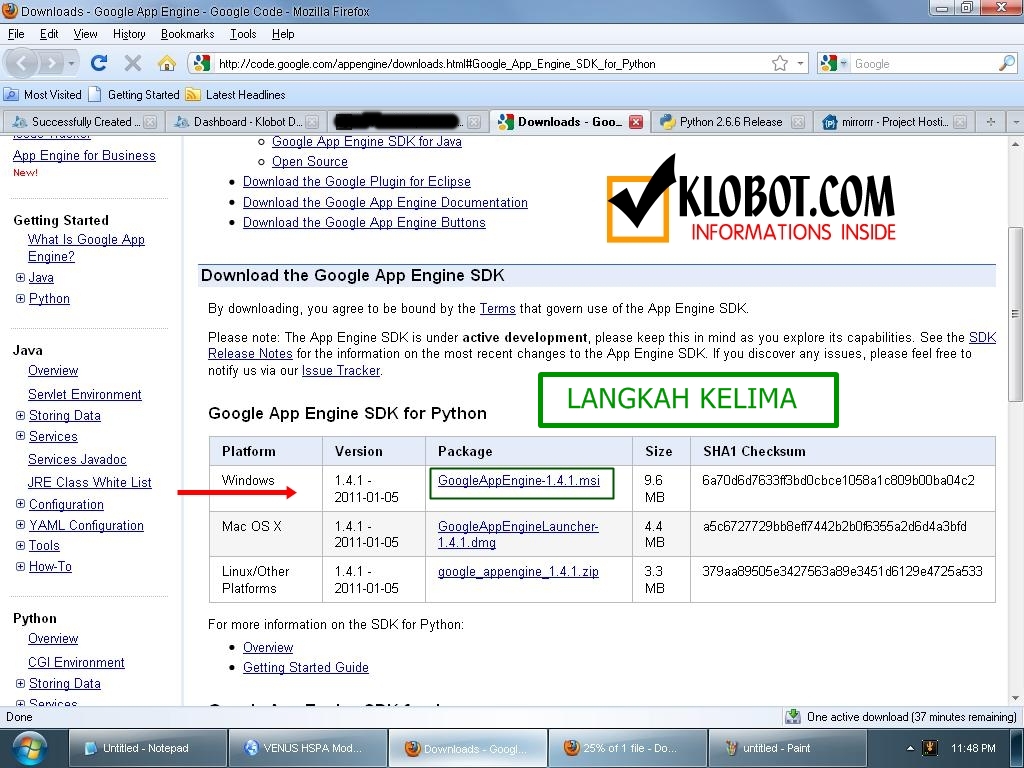
Task: Open the Edit menu
Action: (49, 34)
